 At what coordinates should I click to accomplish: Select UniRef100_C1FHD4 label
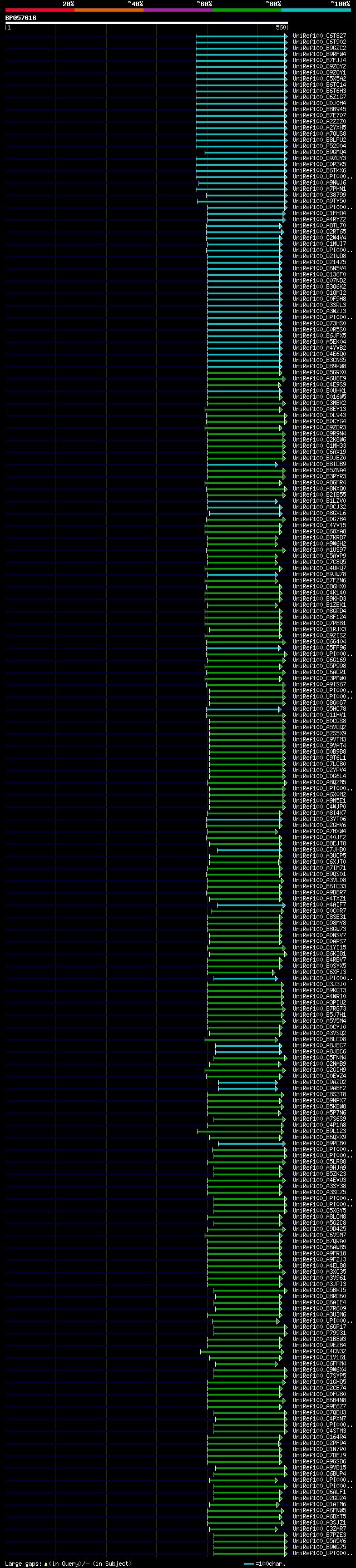click(319, 213)
